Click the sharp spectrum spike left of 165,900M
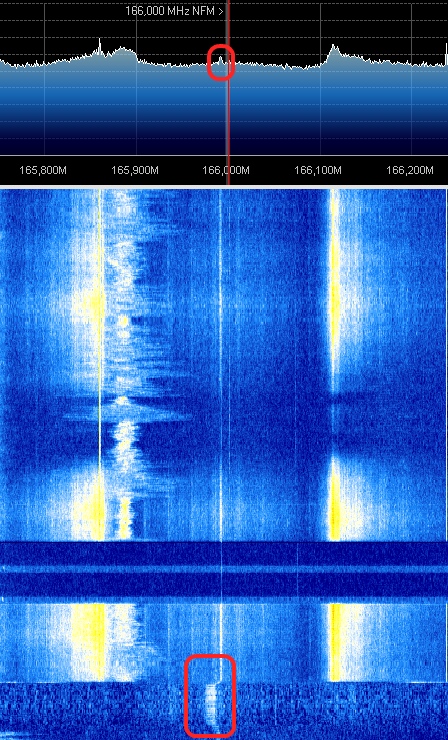Screen dimensions: 448x740 (100, 46)
